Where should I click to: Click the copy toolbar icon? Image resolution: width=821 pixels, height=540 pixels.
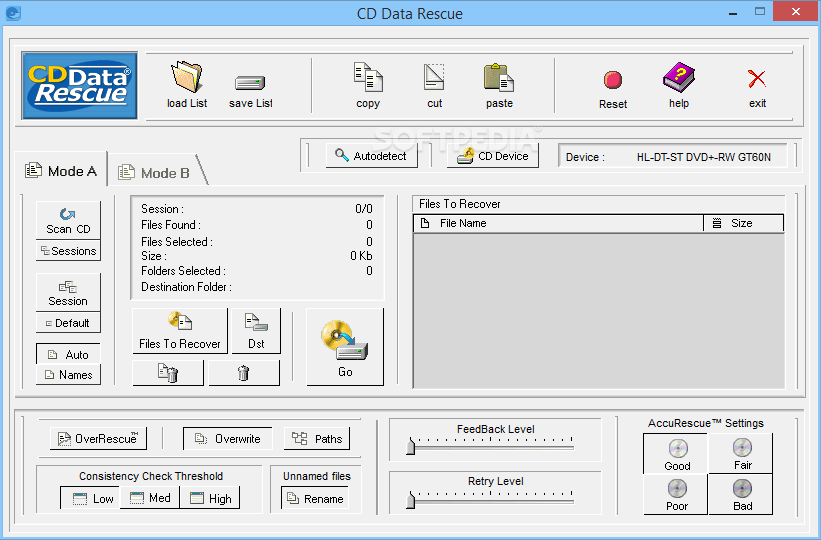coord(368,78)
